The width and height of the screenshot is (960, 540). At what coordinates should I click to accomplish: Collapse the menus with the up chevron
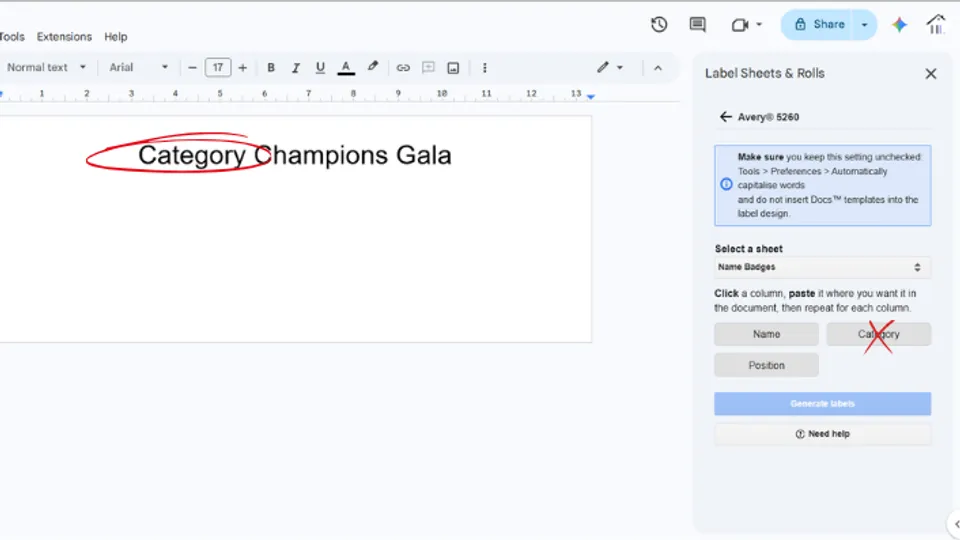click(x=658, y=68)
